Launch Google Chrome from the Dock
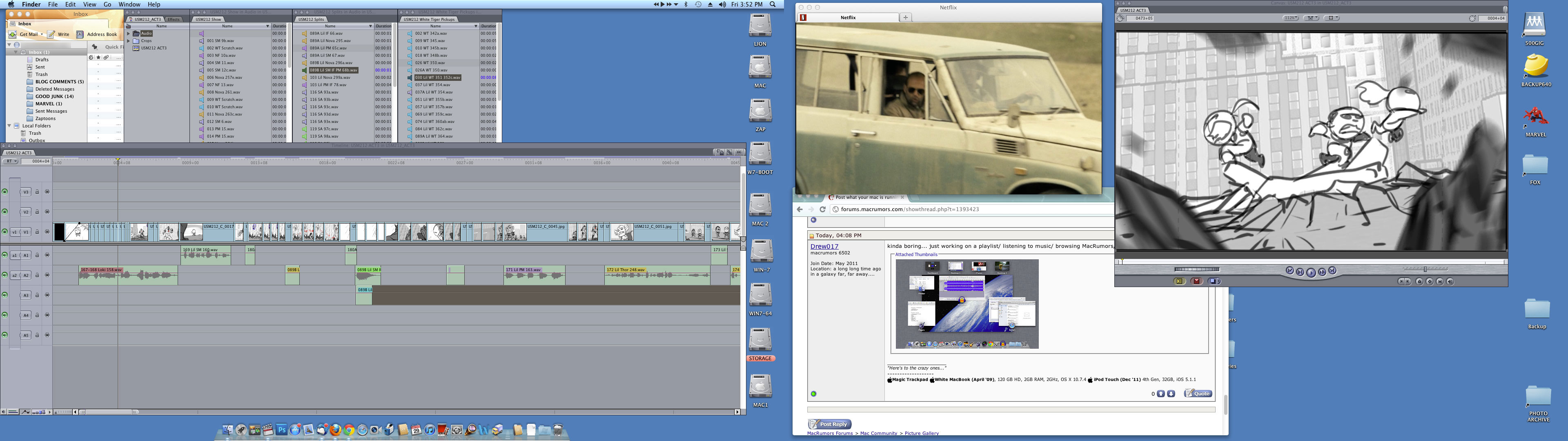This screenshot has height=441, width=1568. (x=350, y=430)
